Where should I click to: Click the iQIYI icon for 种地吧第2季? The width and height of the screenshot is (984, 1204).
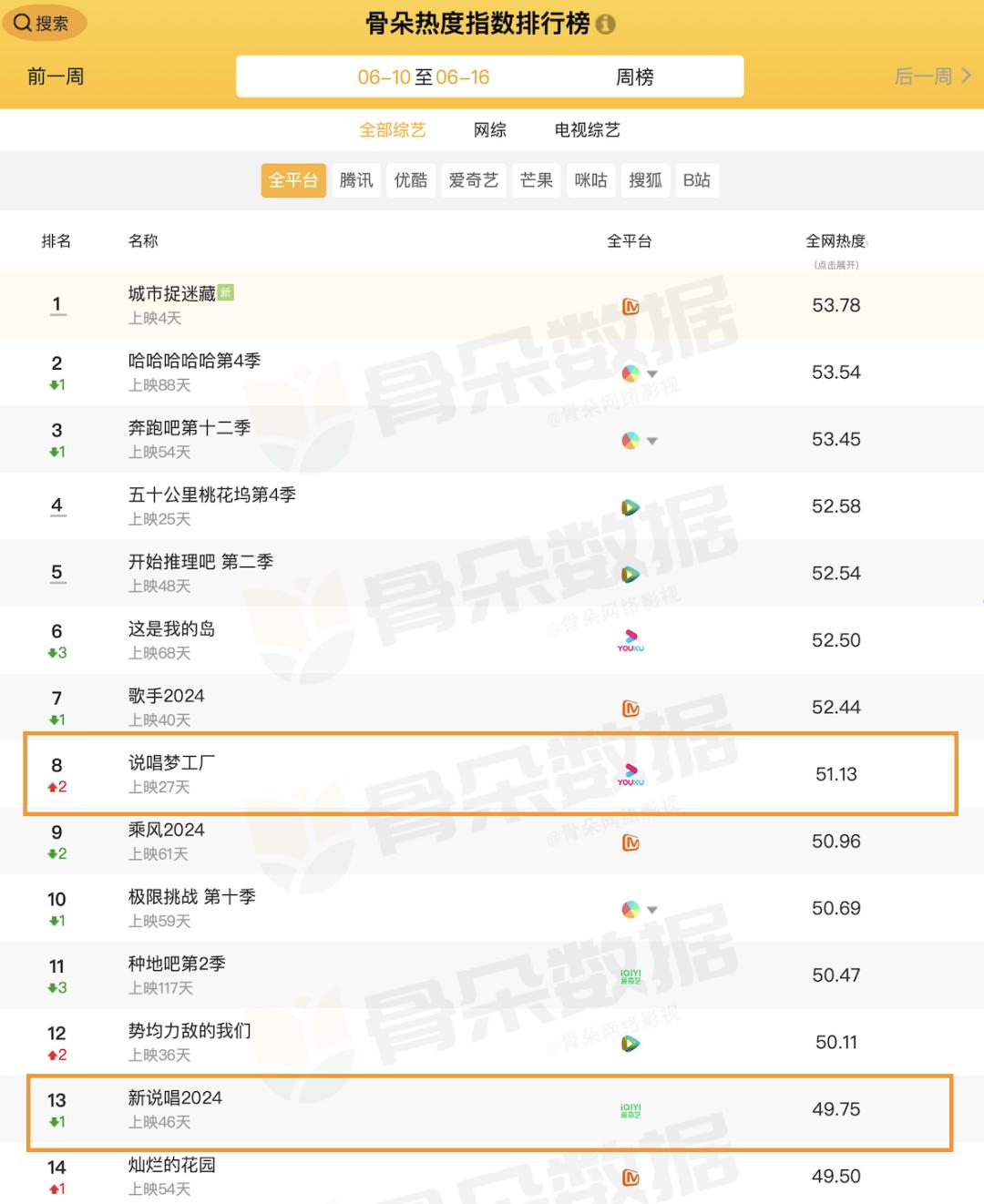click(x=630, y=975)
